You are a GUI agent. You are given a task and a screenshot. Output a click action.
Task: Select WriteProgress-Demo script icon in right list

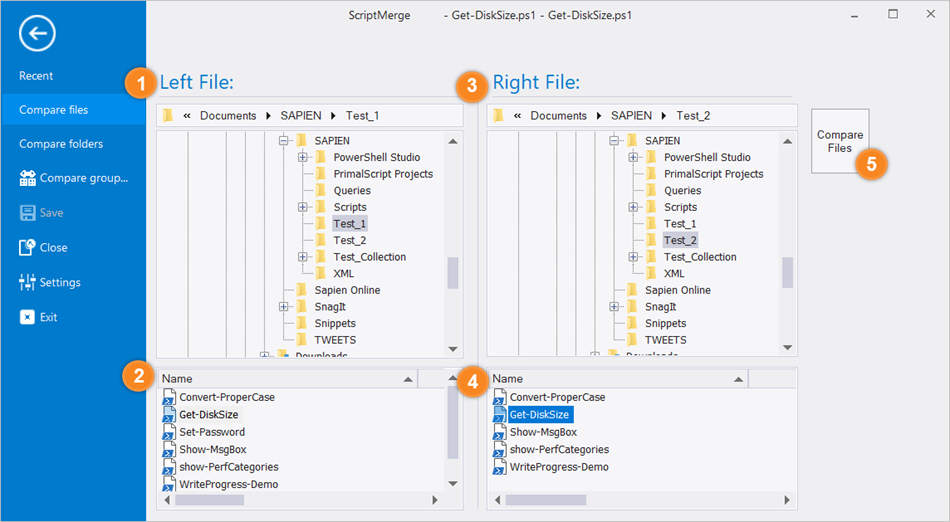[499, 467]
